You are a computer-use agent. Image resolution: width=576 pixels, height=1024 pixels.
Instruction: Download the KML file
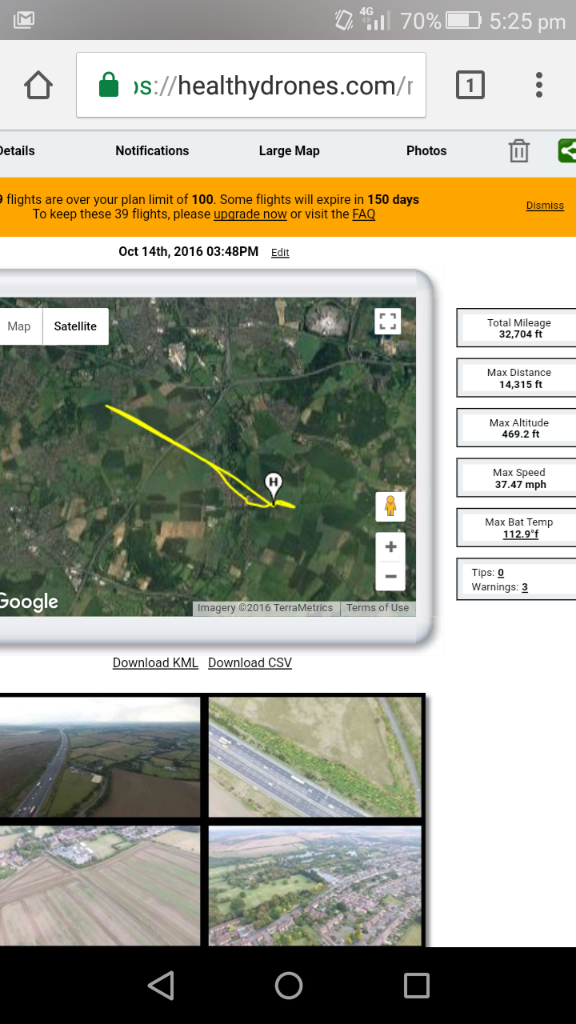pos(155,662)
